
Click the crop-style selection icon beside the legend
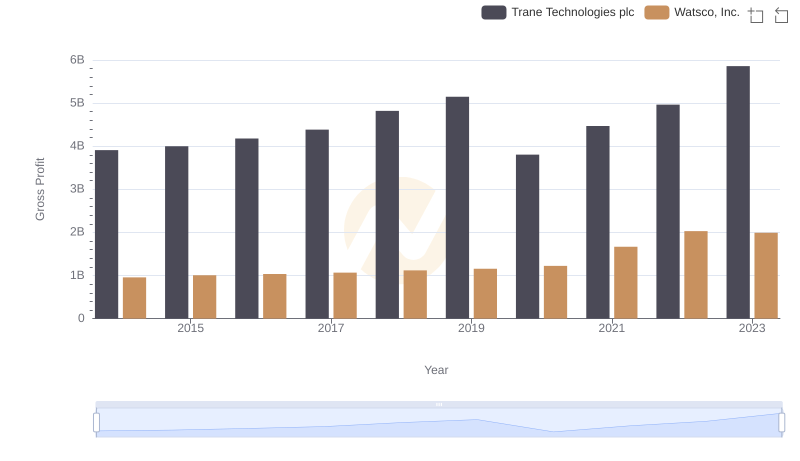[756, 15]
